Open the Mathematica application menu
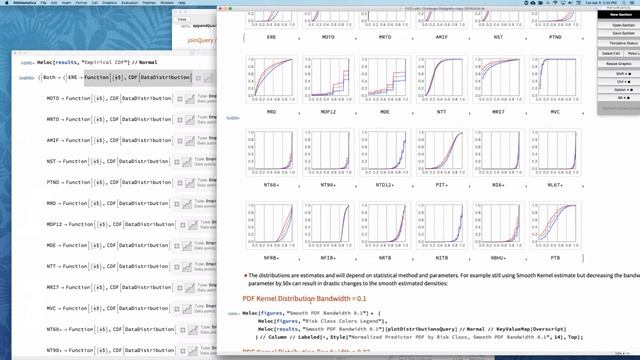 (x=24, y=2)
